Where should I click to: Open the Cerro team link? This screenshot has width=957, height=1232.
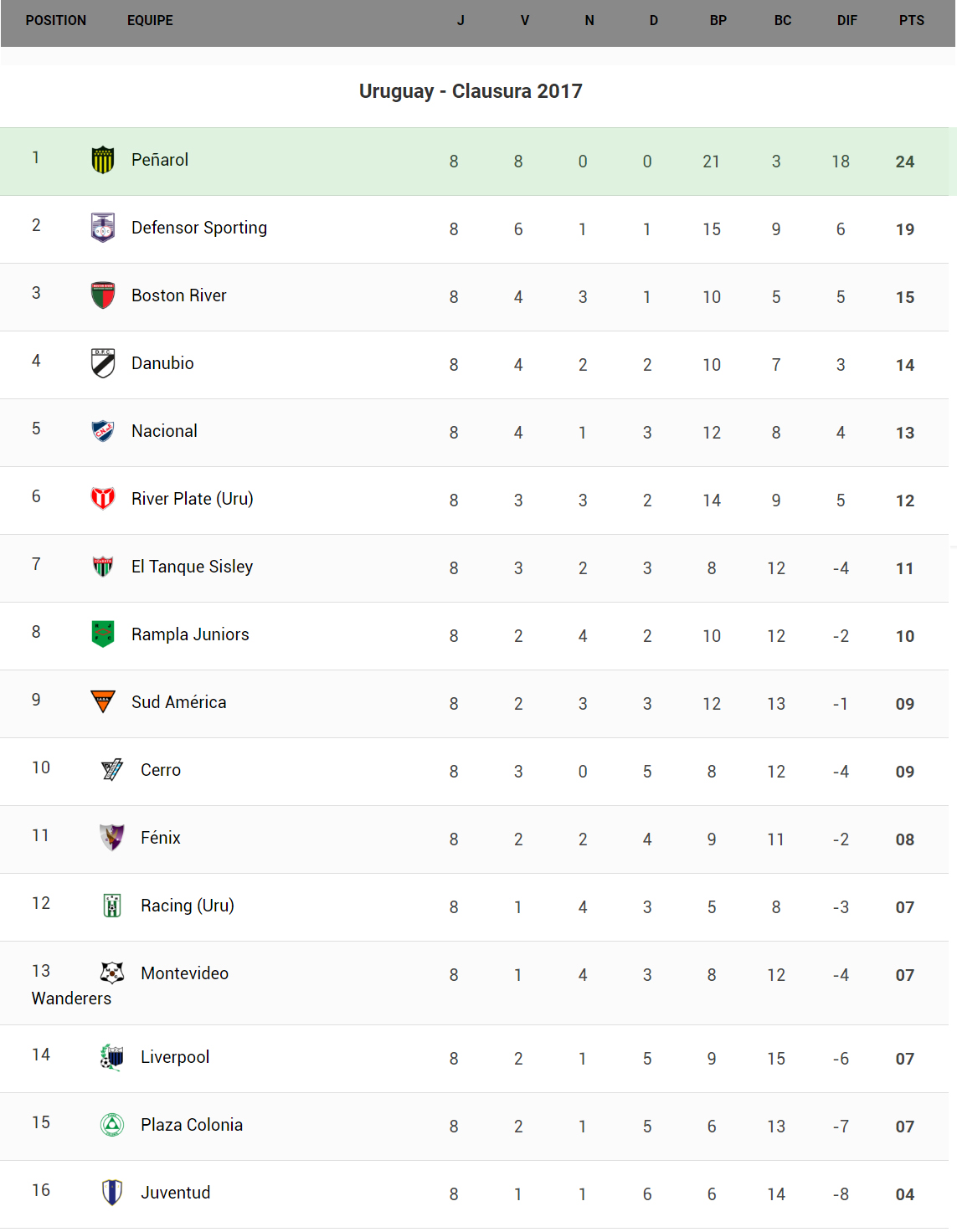click(161, 770)
